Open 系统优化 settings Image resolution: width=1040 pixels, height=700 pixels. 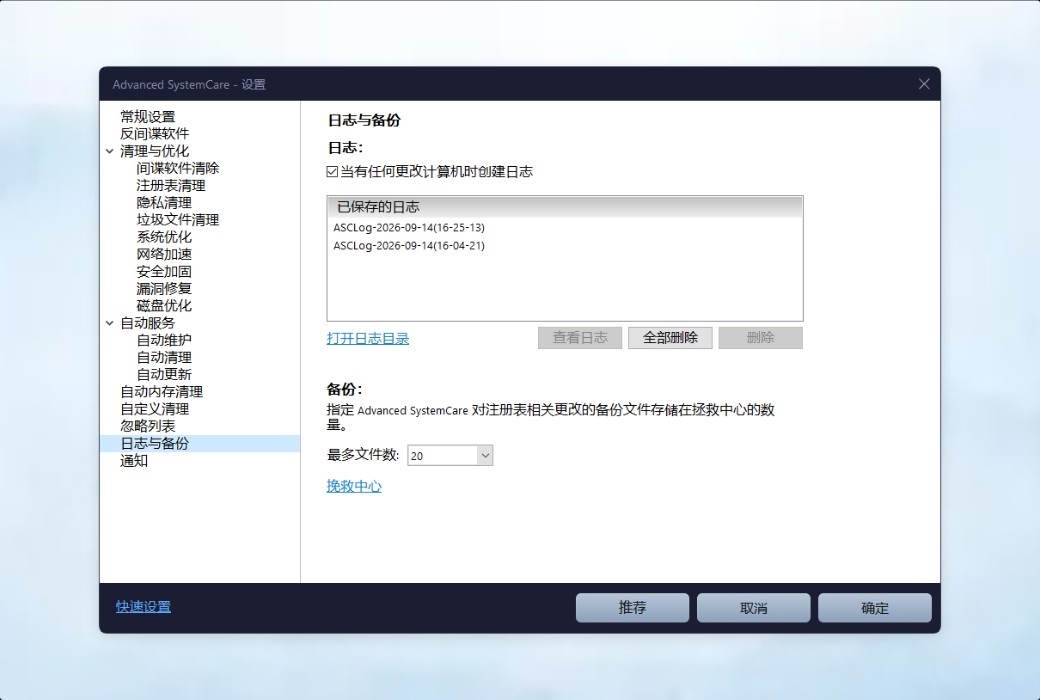164,237
